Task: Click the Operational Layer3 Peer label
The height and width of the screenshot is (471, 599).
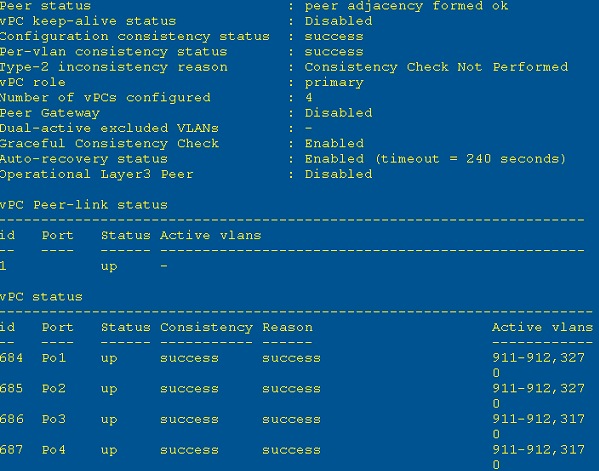Action: [96, 175]
